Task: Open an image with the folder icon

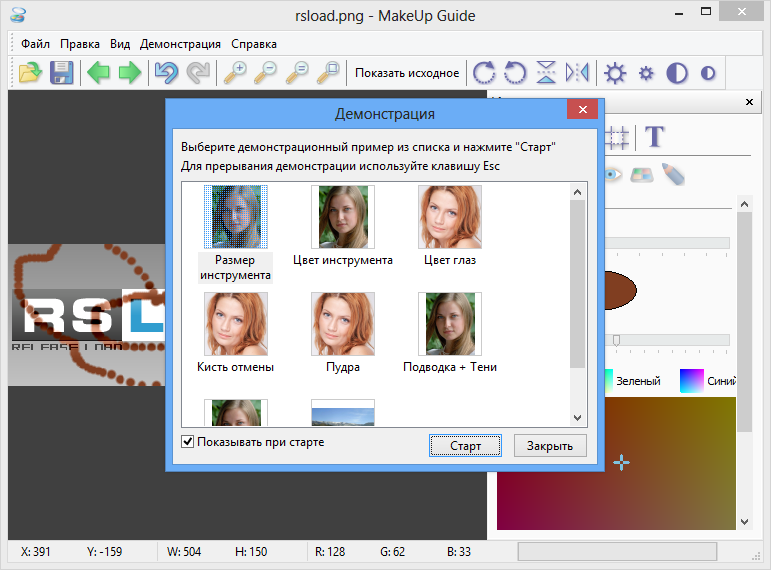Action: click(x=30, y=73)
